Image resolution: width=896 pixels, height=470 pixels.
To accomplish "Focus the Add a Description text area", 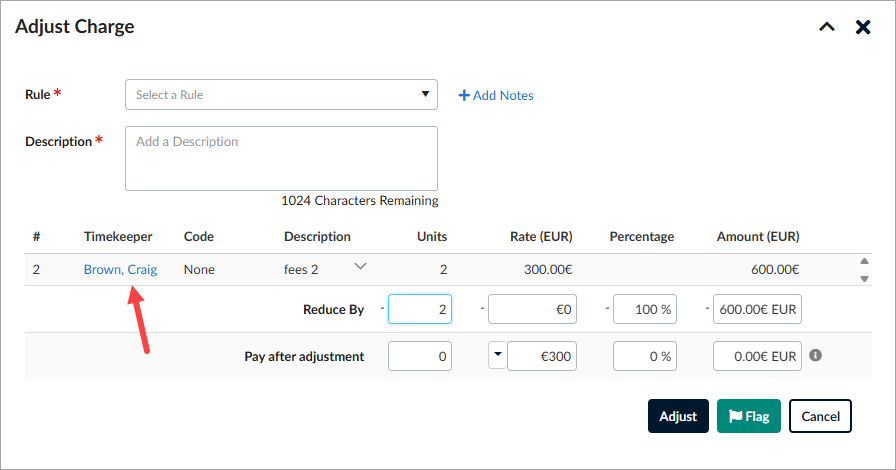I will point(281,158).
